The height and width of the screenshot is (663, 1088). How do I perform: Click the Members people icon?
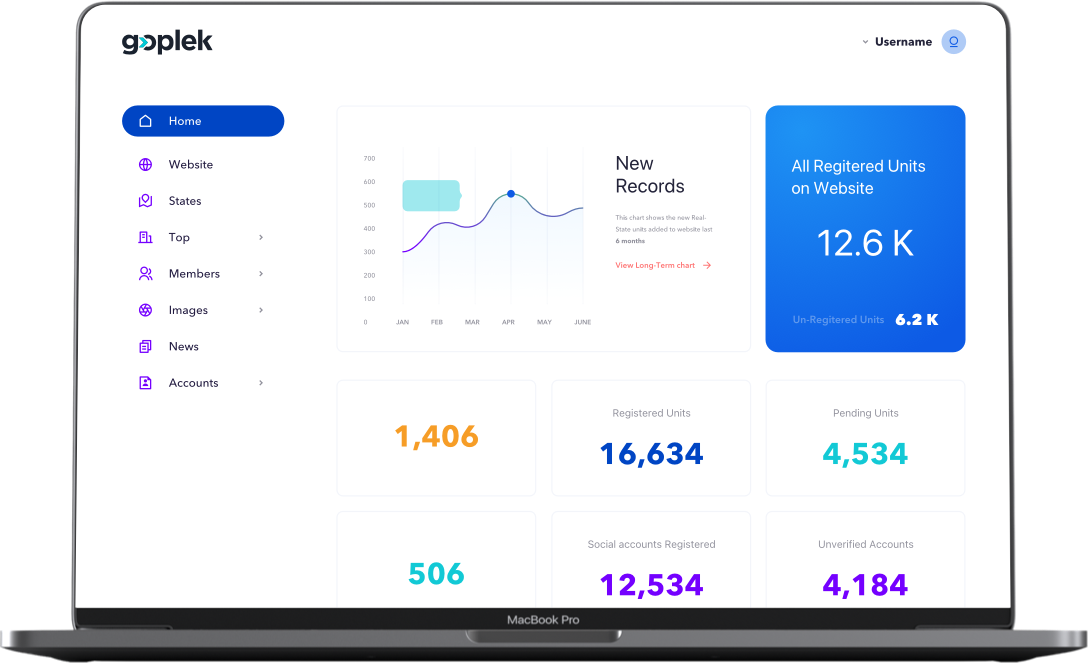click(x=146, y=274)
